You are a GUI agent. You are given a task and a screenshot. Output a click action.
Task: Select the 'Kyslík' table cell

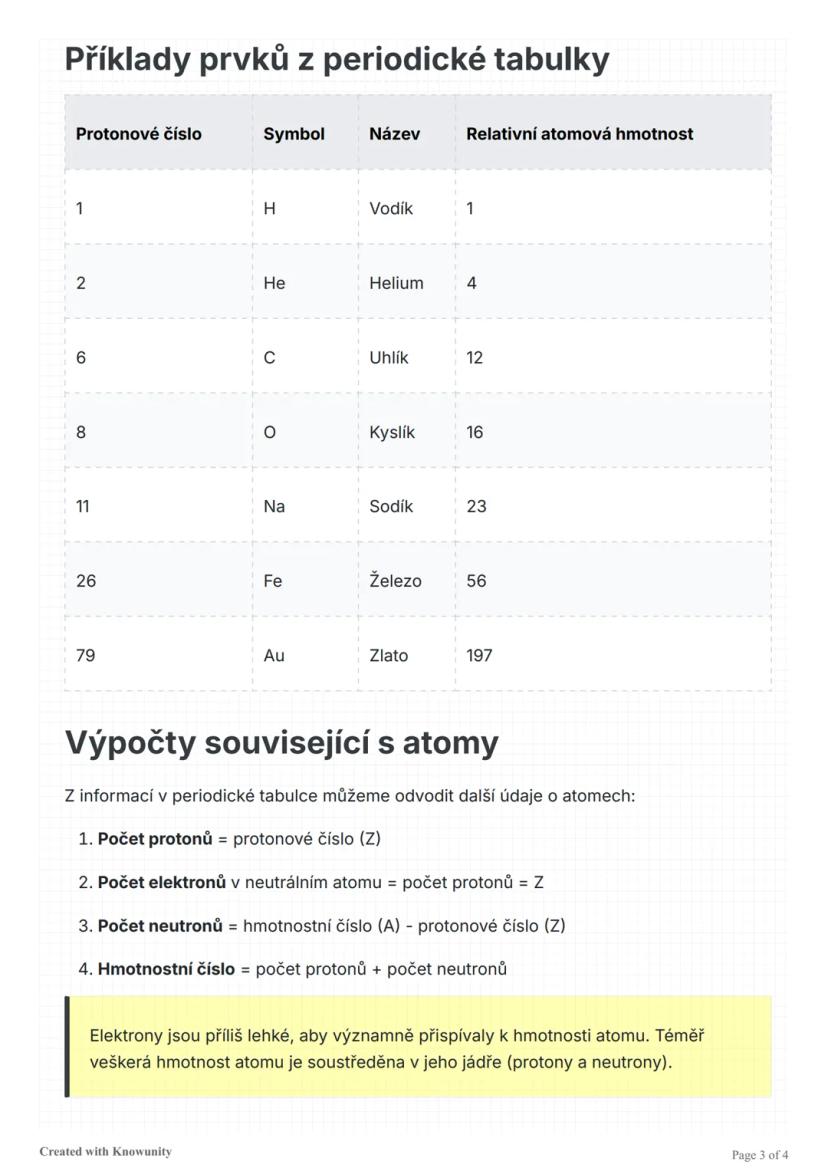coord(392,432)
